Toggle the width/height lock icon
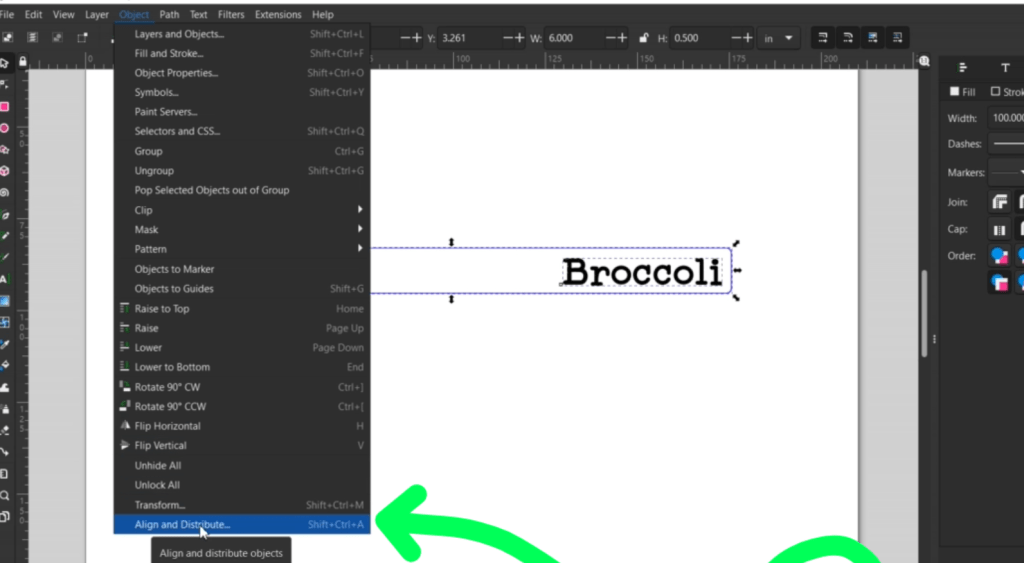This screenshot has width=1024, height=563. pos(644,38)
